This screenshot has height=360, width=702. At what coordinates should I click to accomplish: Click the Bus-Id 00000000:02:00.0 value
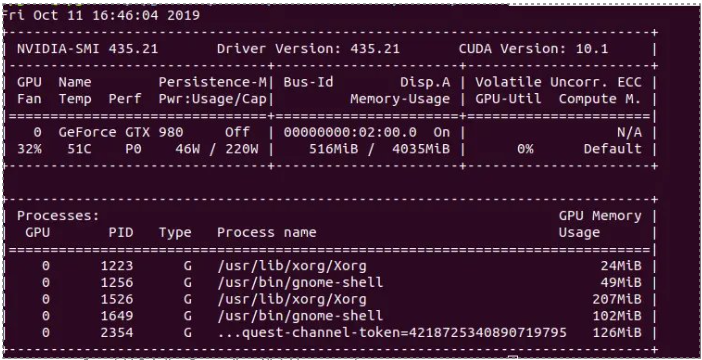click(x=350, y=133)
